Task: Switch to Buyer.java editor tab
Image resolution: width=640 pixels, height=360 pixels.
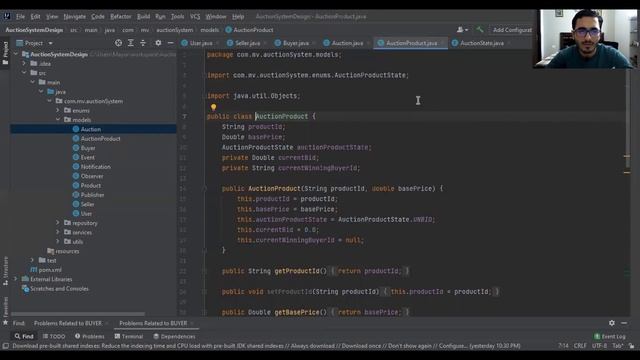Action: coord(295,43)
